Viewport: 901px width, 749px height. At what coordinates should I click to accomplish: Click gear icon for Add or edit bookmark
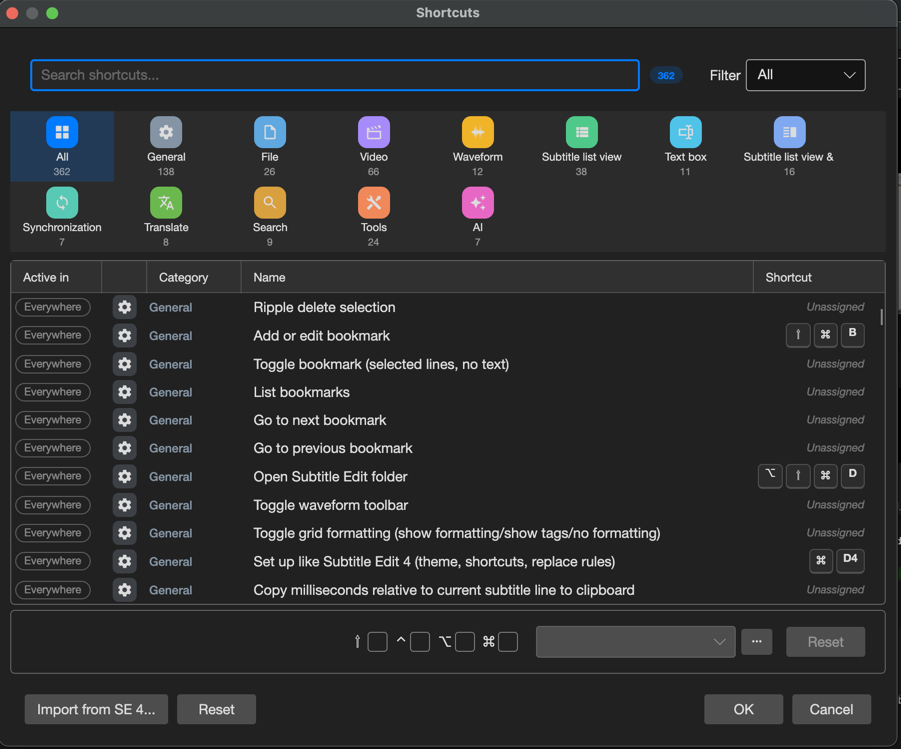pyautogui.click(x=125, y=336)
